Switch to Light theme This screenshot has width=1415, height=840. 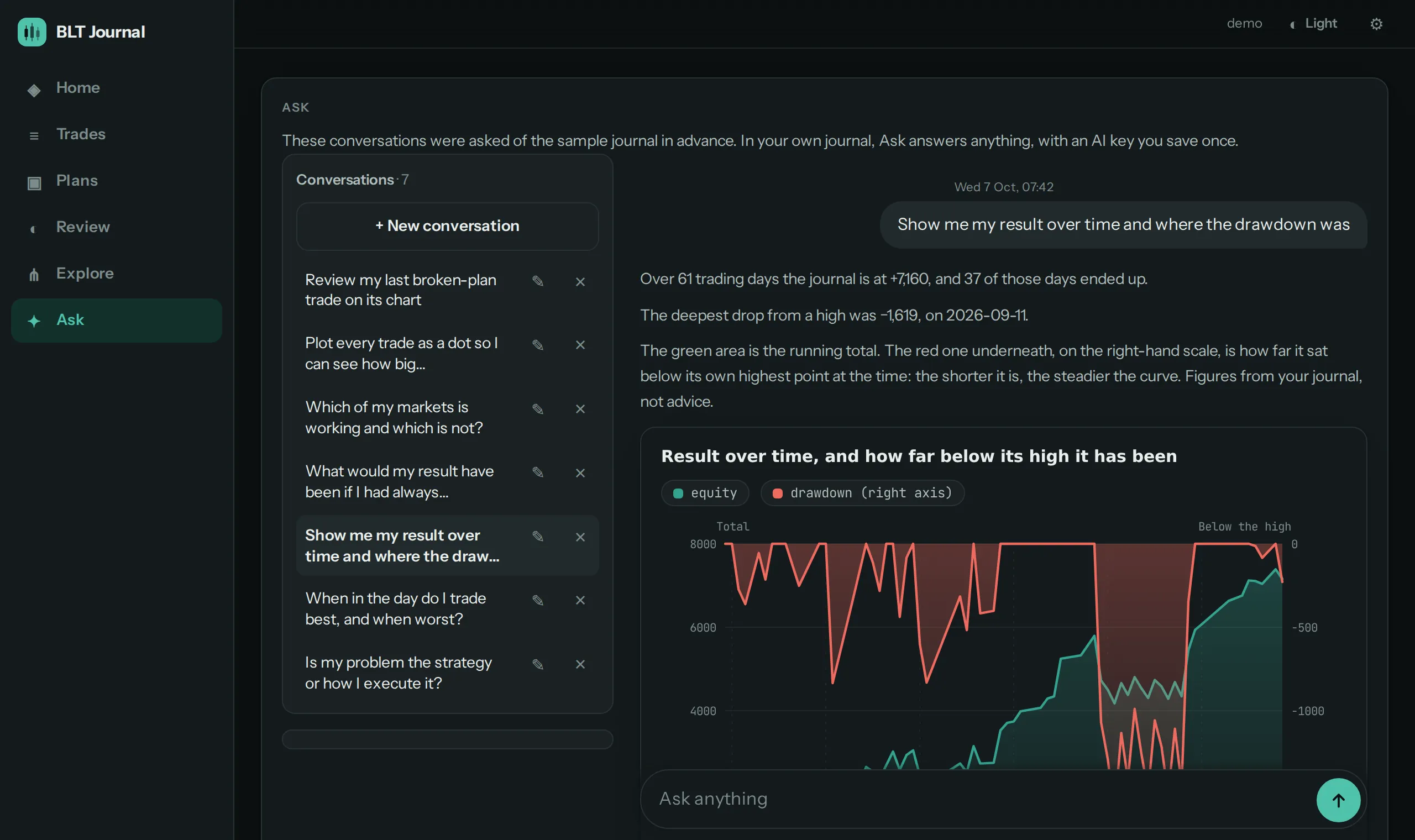click(1313, 24)
